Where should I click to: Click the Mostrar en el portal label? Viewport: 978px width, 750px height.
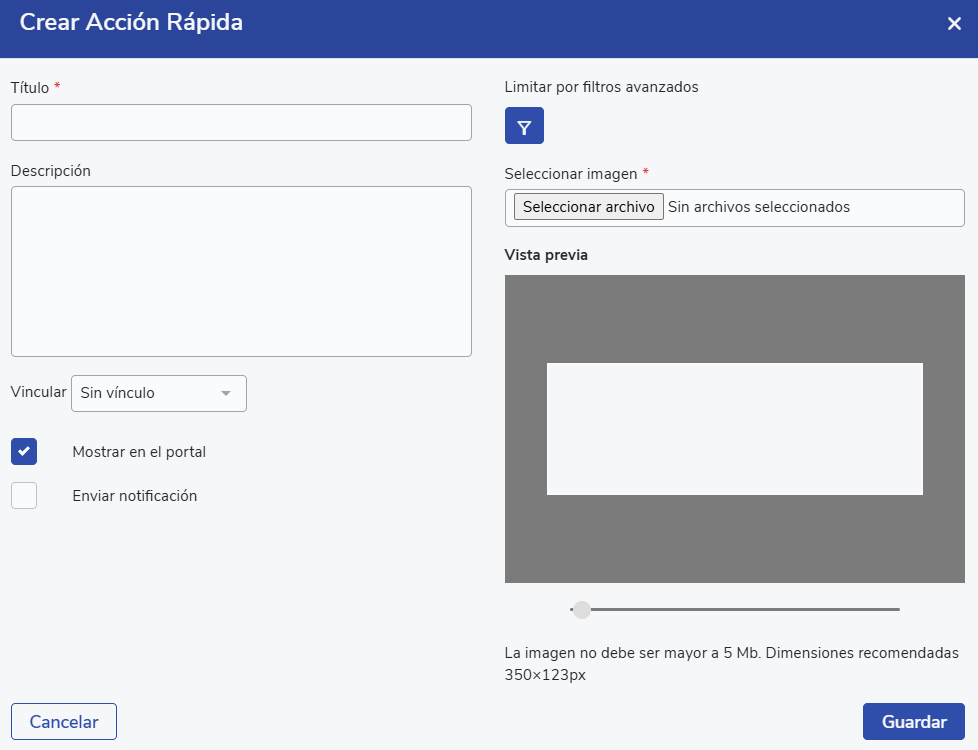click(x=139, y=452)
